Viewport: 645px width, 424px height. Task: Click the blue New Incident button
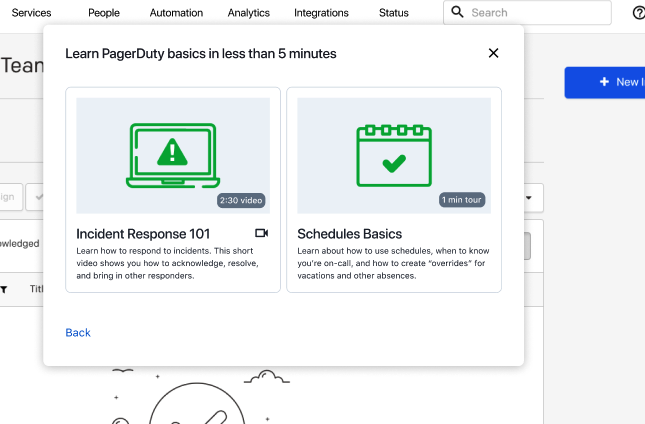(605, 82)
